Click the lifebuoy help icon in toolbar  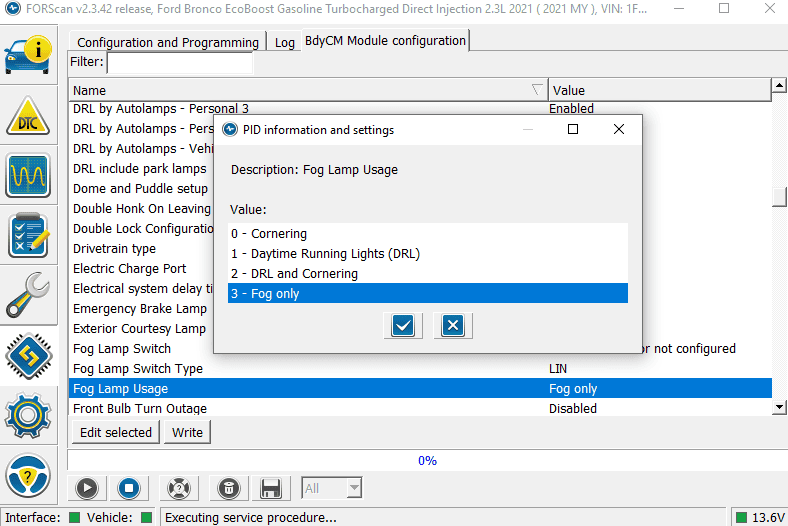[x=179, y=488]
